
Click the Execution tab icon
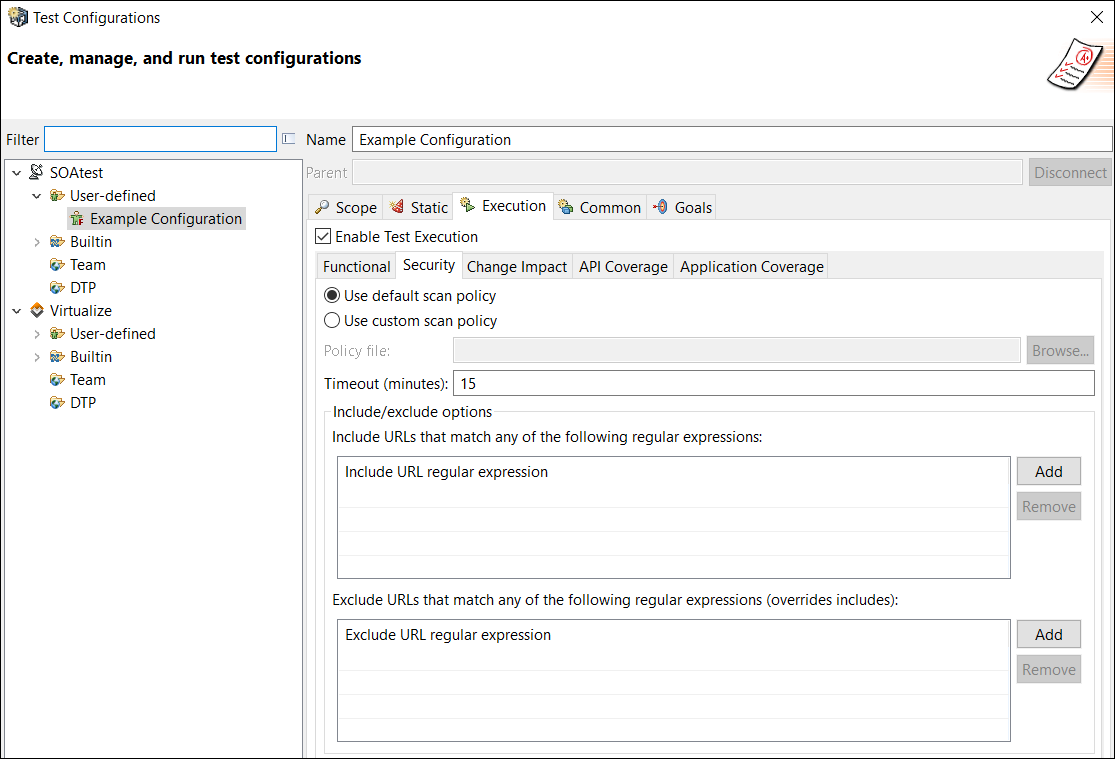click(467, 205)
